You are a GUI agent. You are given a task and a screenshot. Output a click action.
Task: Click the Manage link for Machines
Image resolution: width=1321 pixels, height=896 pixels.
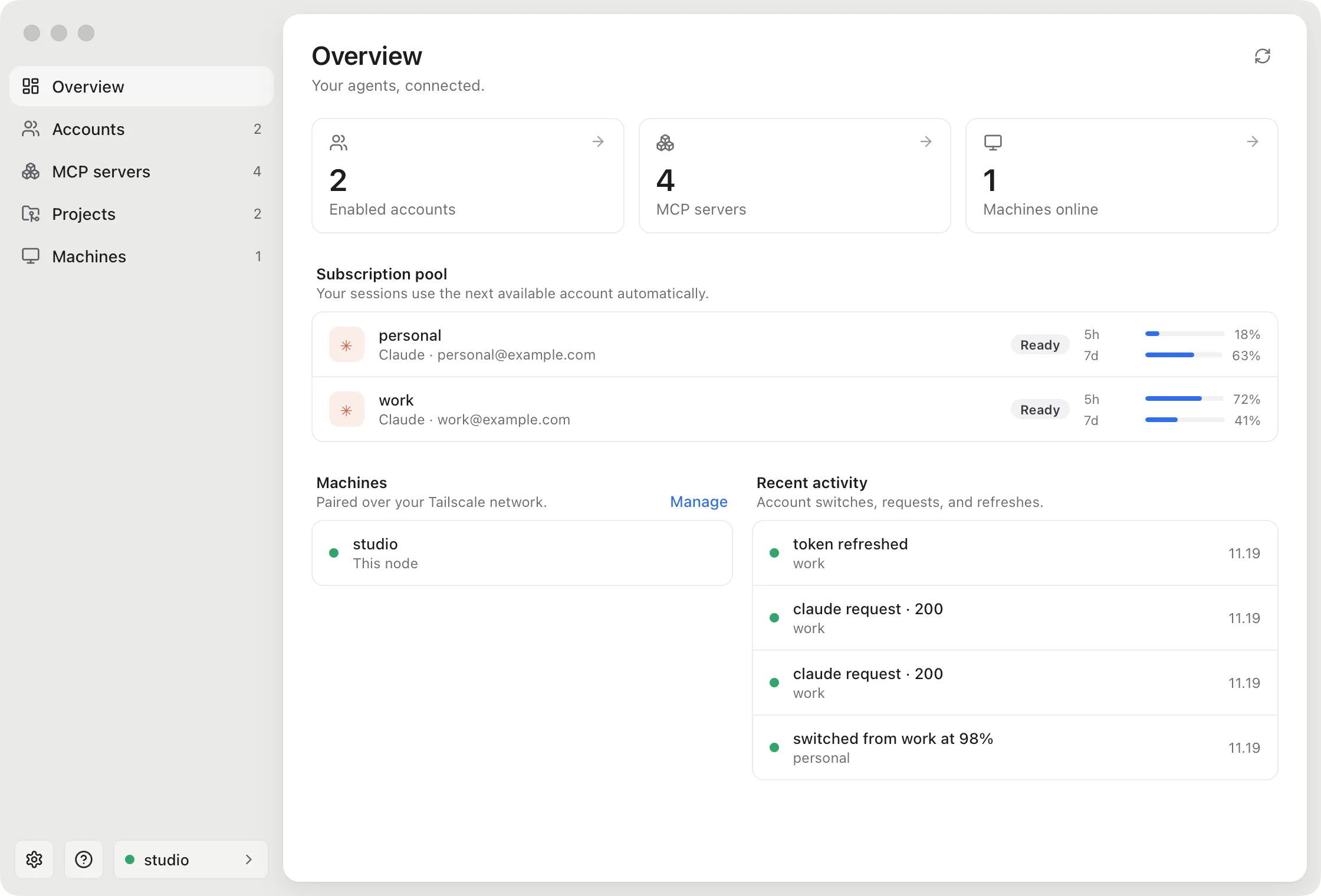(699, 502)
